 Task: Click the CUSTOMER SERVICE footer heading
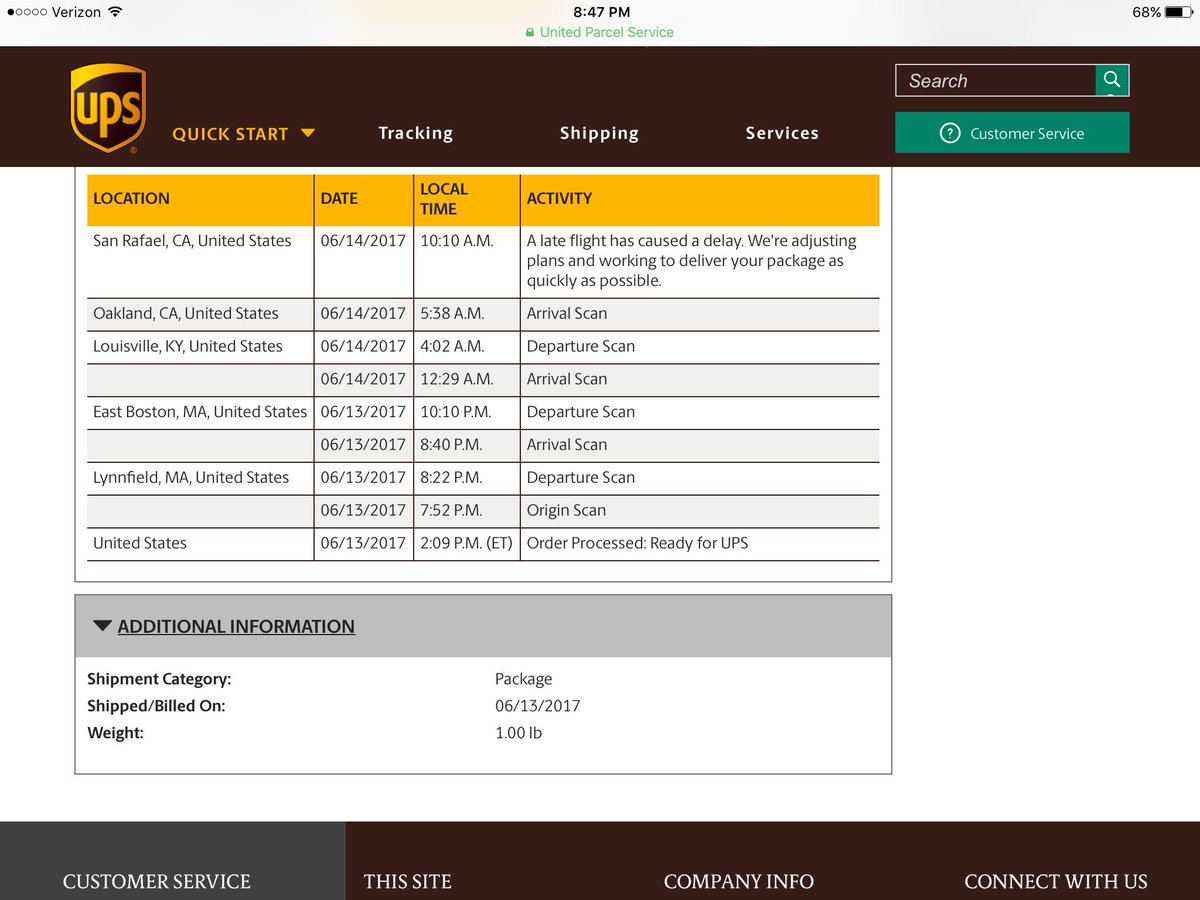coord(156,882)
